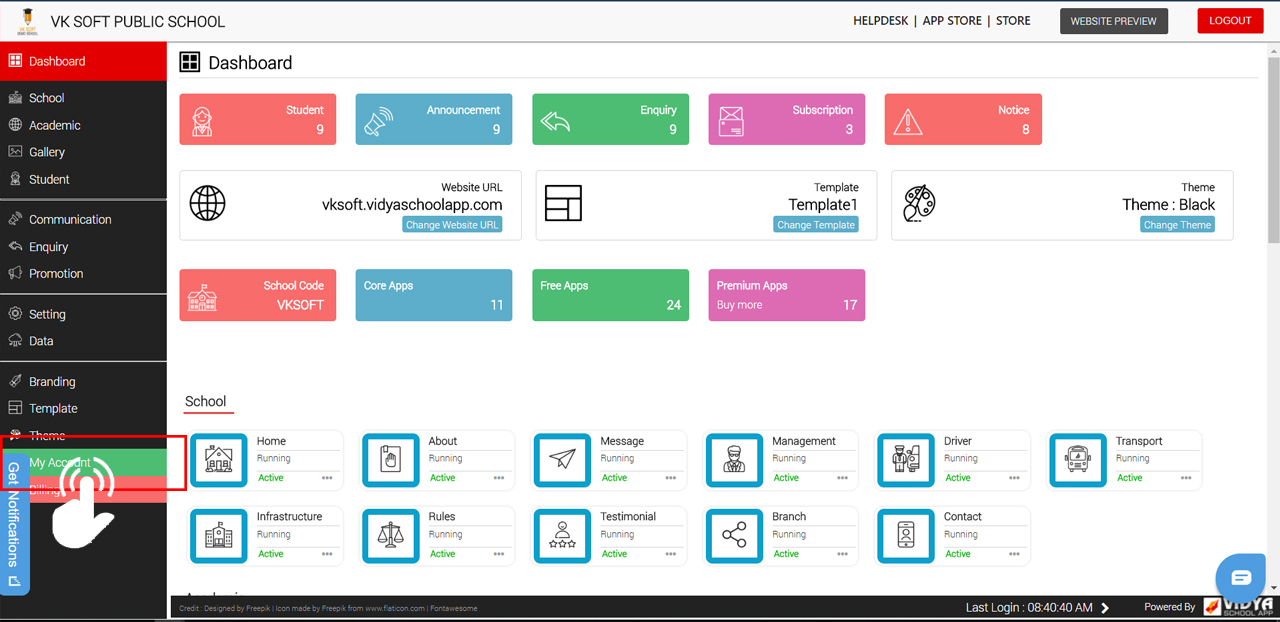Go to My Account in sidebar

pos(83,462)
